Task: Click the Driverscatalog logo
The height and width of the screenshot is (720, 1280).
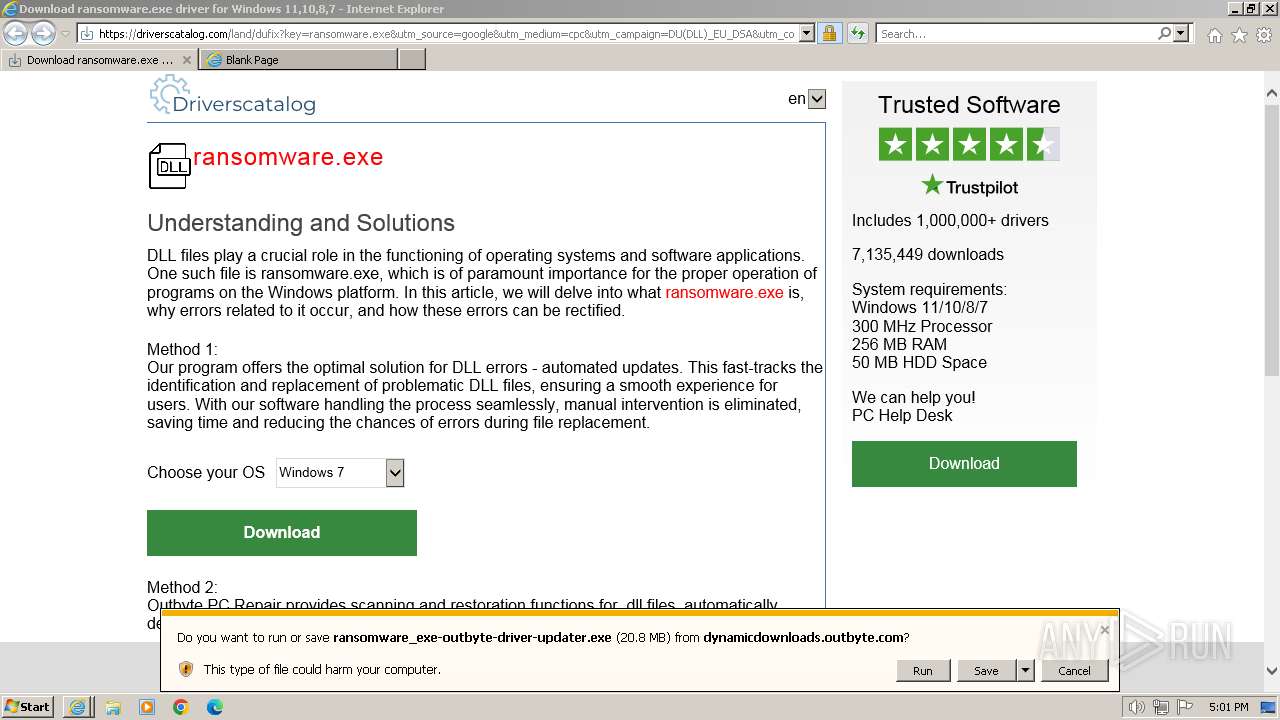Action: coord(232,96)
